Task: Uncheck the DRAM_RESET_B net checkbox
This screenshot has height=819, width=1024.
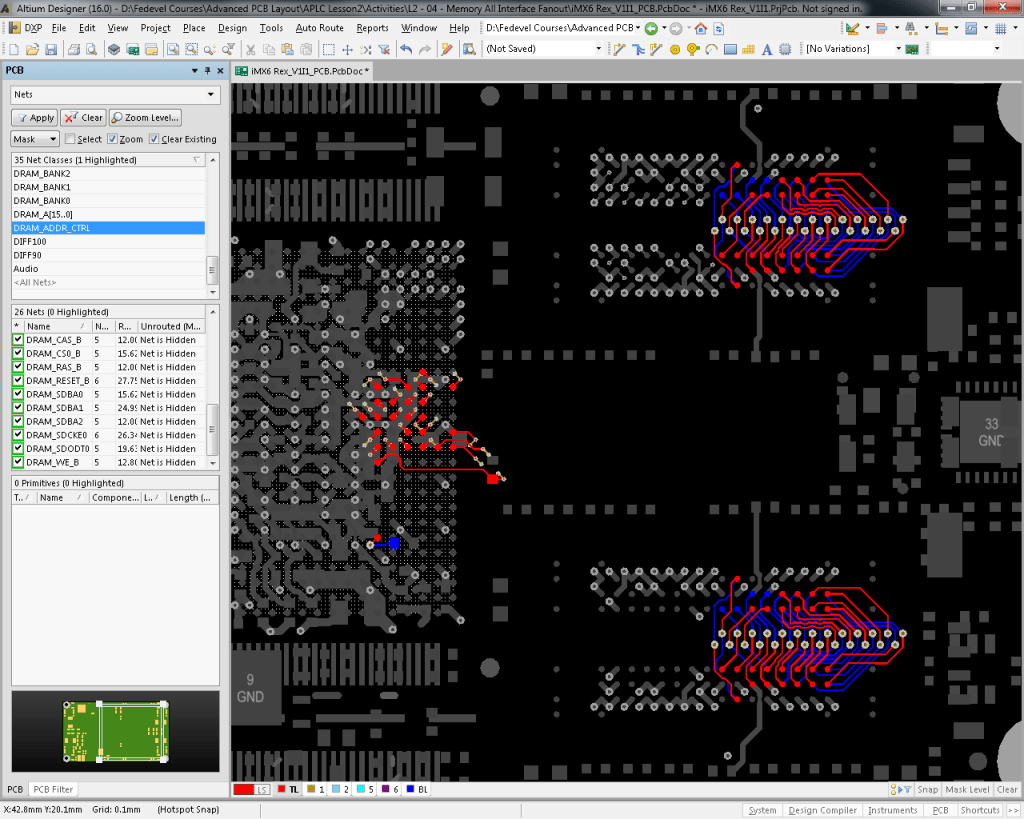Action: [x=18, y=381]
